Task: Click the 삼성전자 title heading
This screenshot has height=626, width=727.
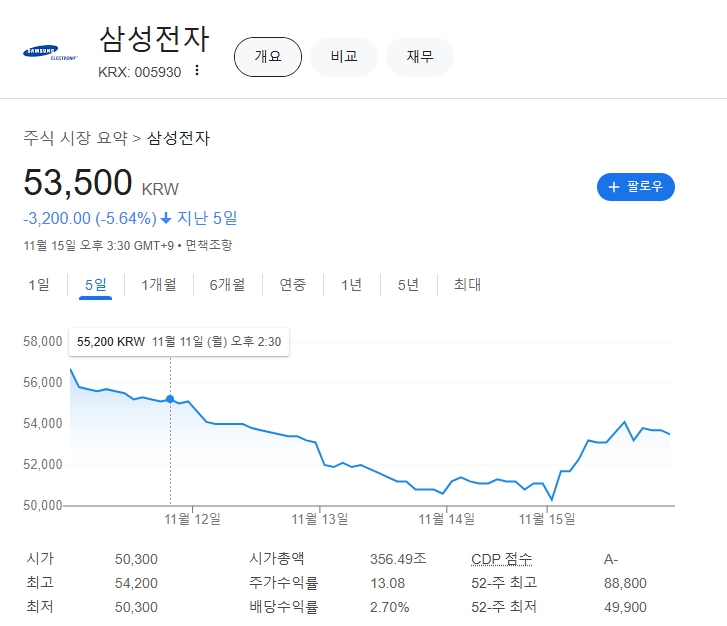Action: click(x=154, y=38)
